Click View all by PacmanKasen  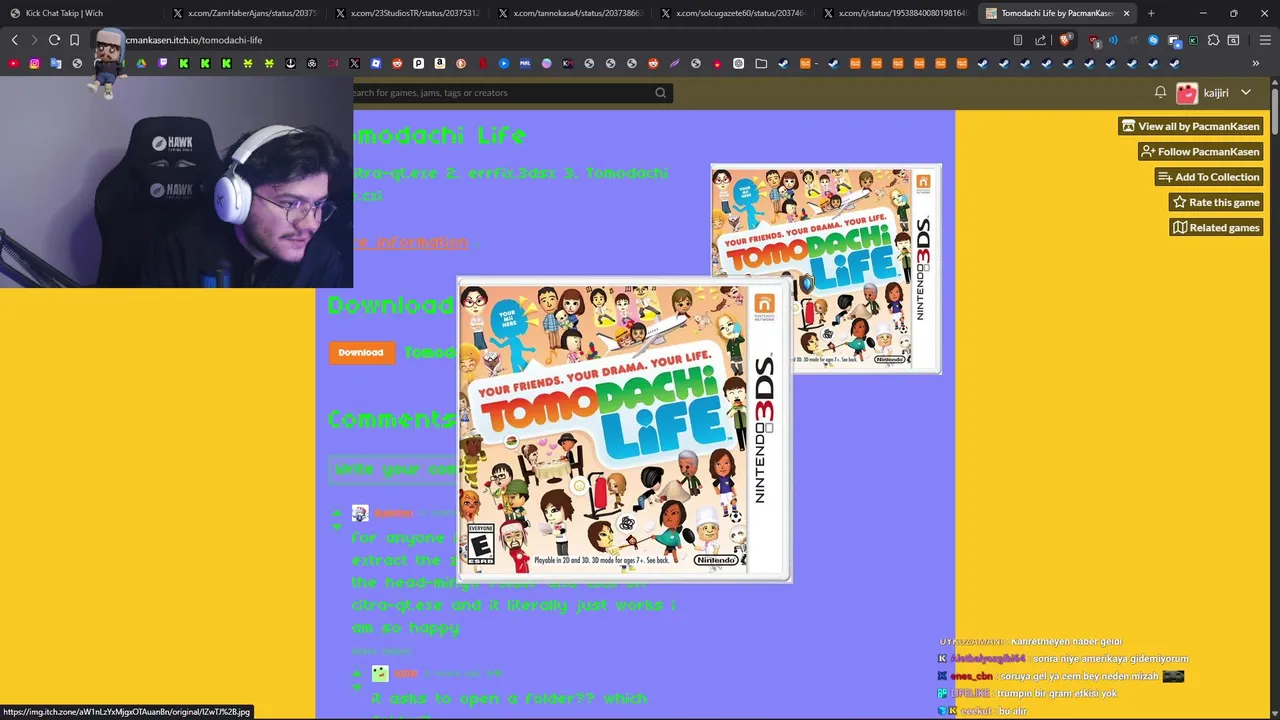[x=1190, y=126]
